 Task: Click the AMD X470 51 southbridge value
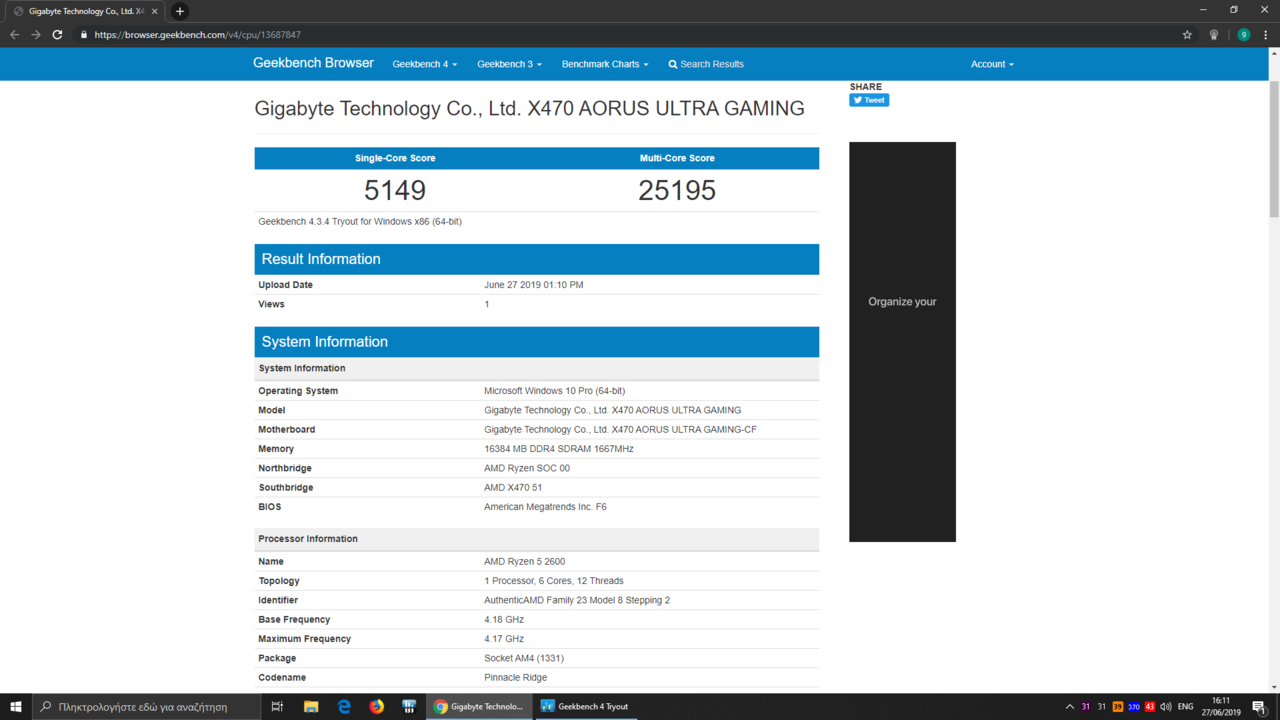pos(513,488)
